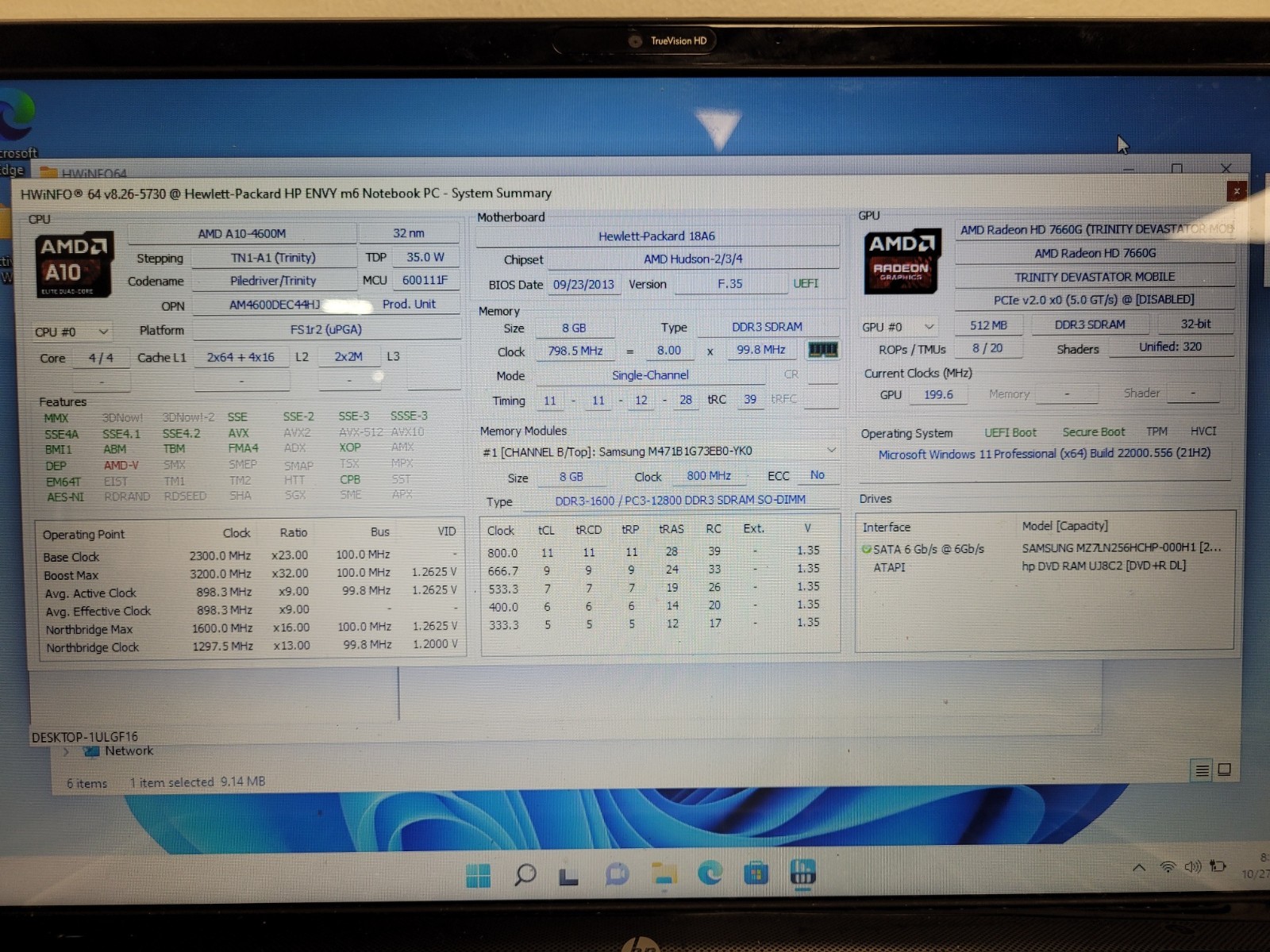Open Task View on taskbar

568,876
